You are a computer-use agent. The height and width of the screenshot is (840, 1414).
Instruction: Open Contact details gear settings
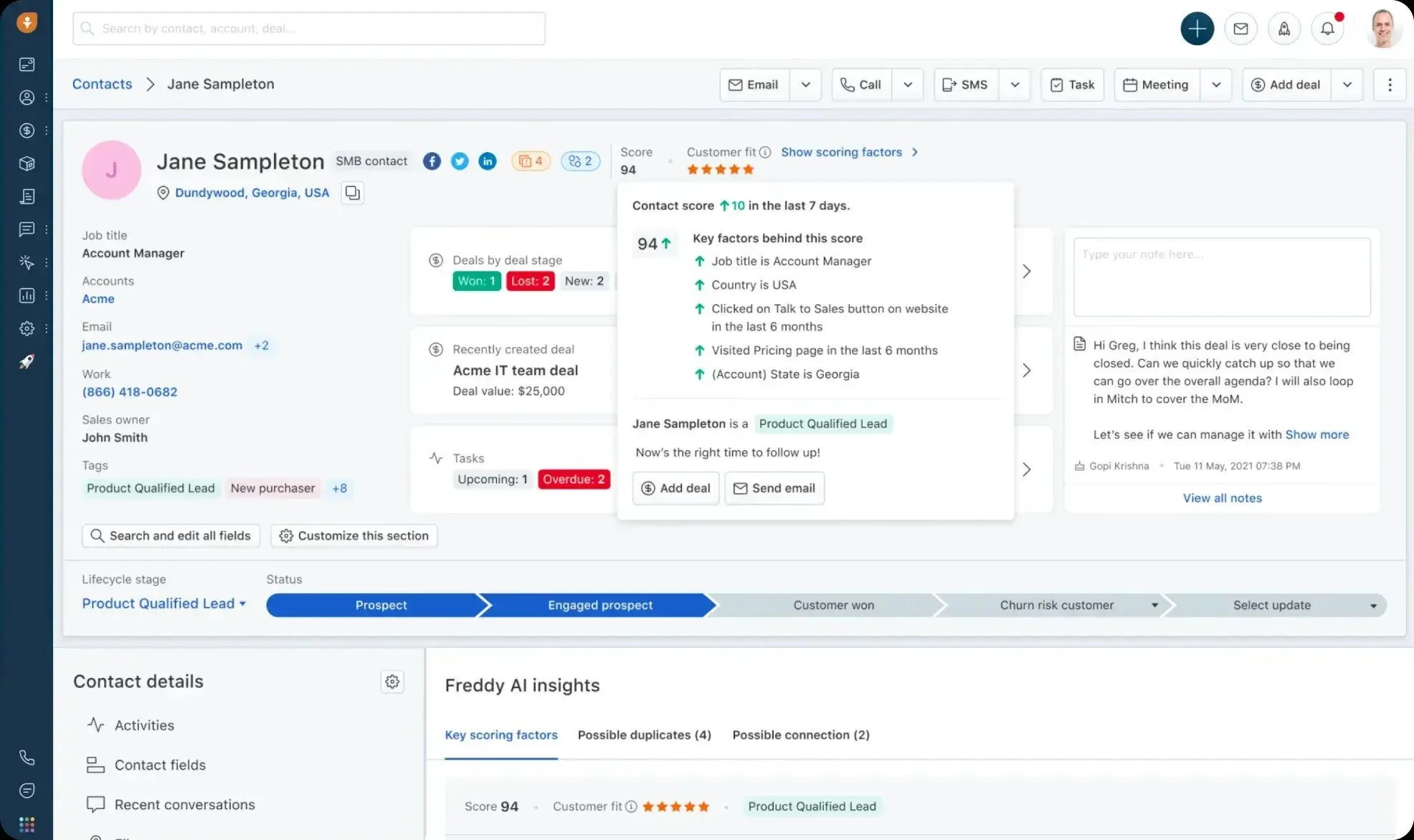point(392,682)
